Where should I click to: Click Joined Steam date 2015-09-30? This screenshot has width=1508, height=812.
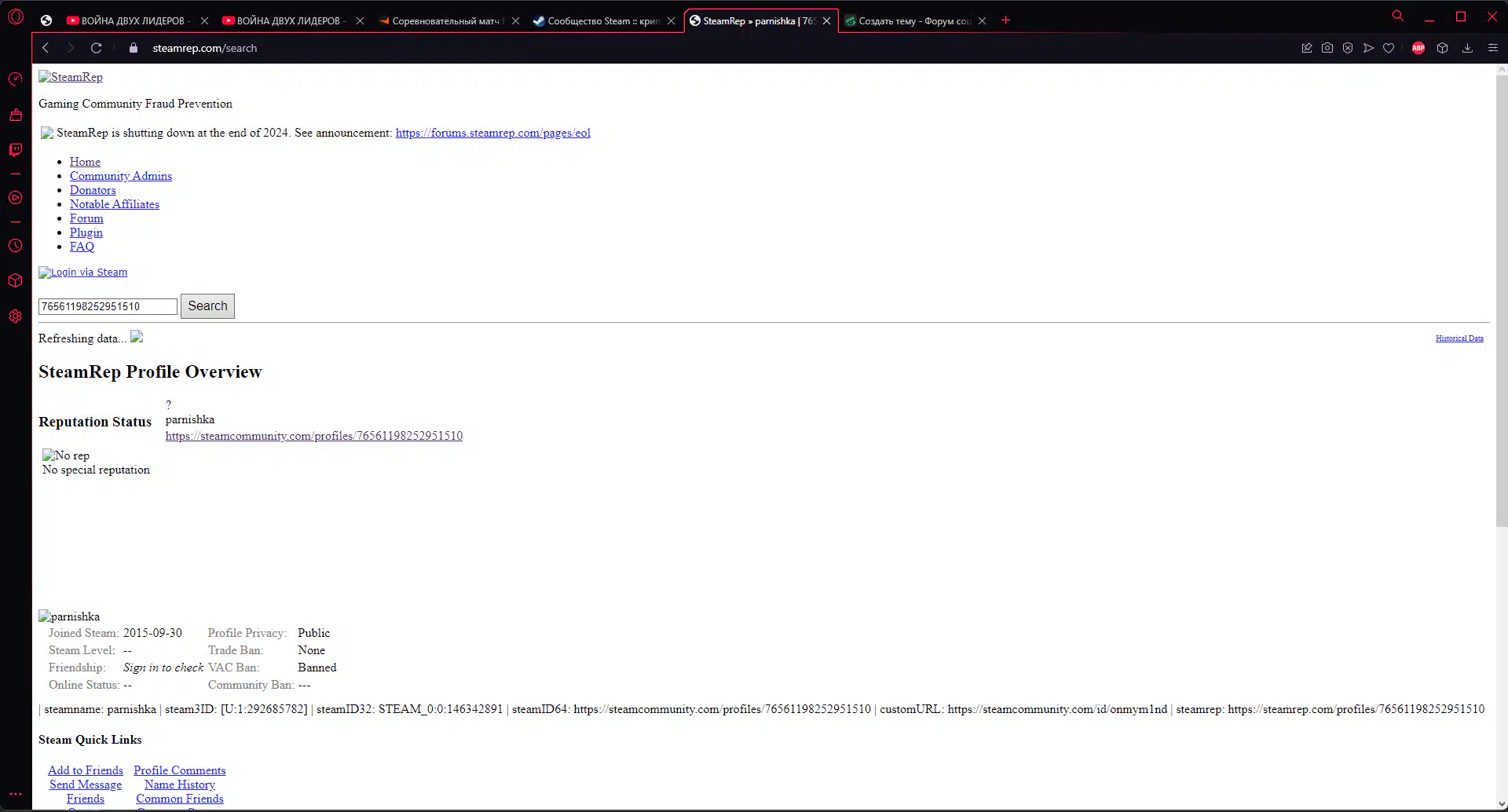[152, 633]
